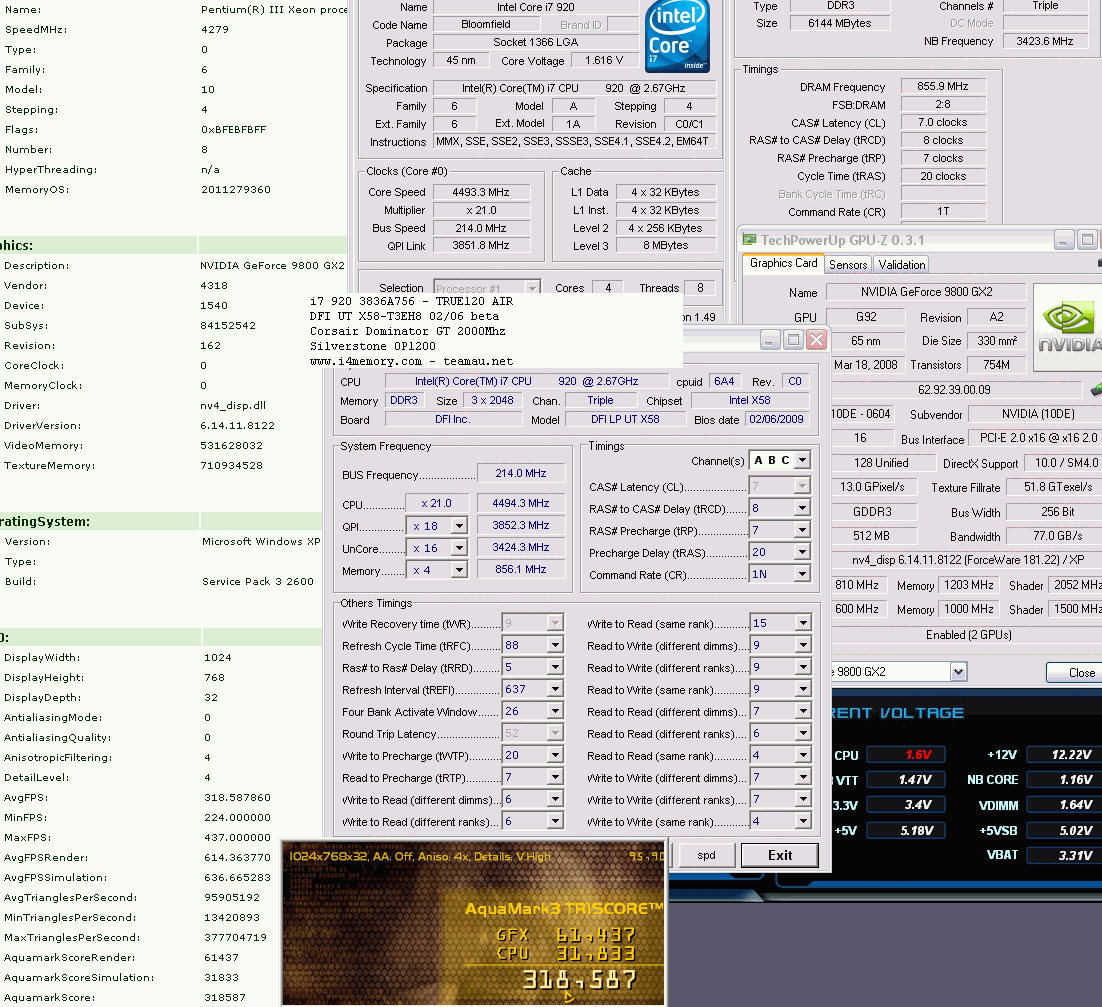This screenshot has height=1007, width=1102.
Task: Open the Channel(s) A B C dropdown
Action: pos(802,460)
